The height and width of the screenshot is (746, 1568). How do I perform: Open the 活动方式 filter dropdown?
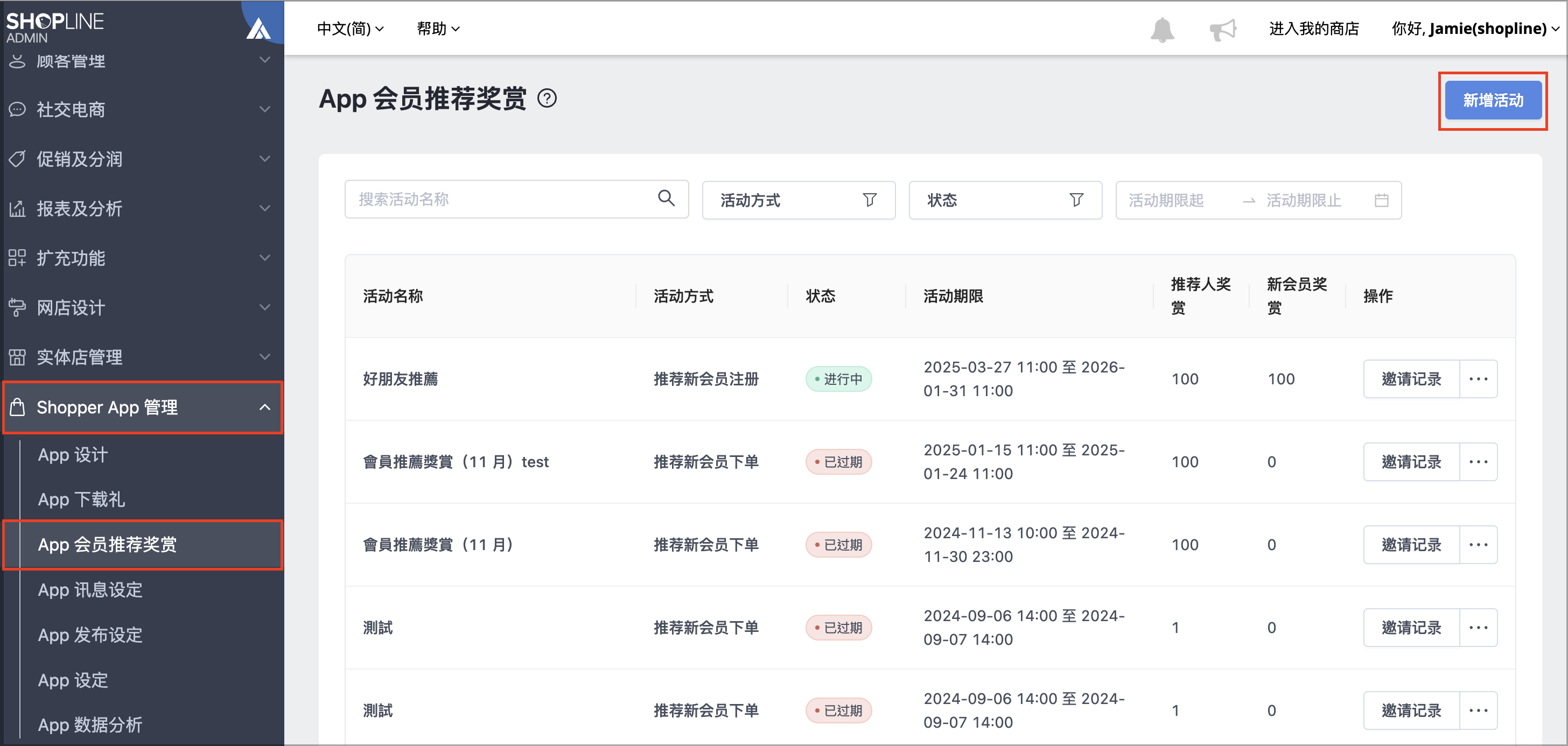(798, 200)
